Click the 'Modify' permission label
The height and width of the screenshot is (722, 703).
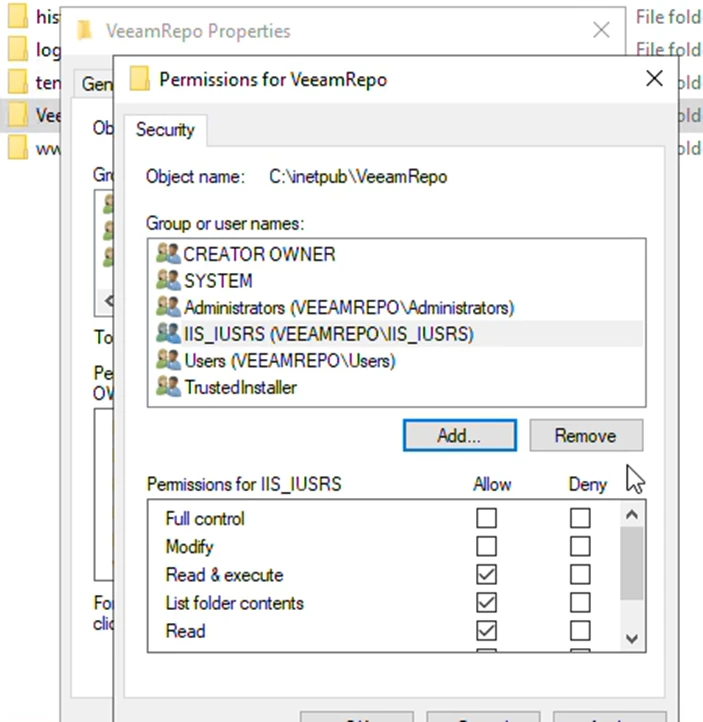(x=189, y=547)
